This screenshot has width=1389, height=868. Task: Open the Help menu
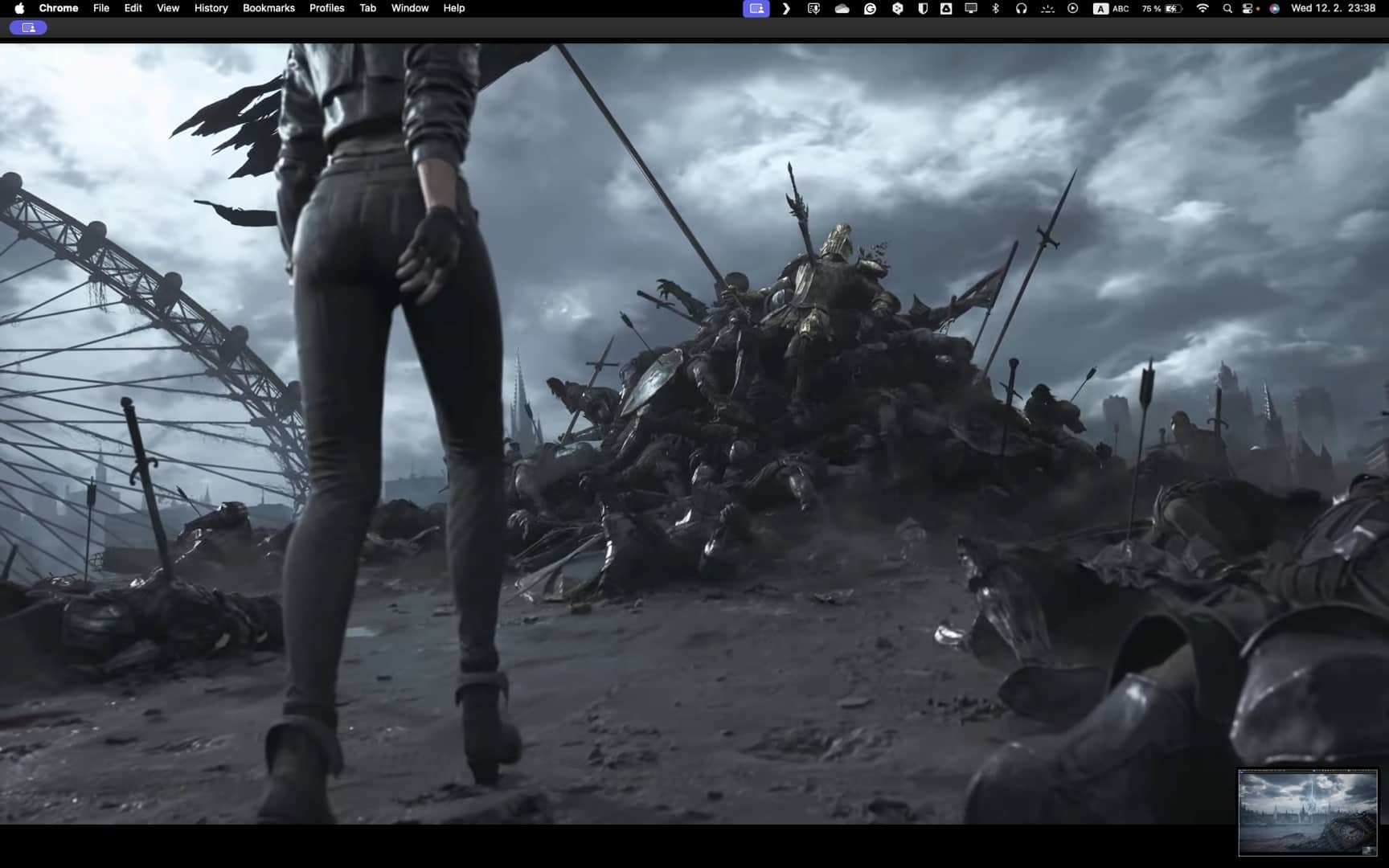[454, 8]
